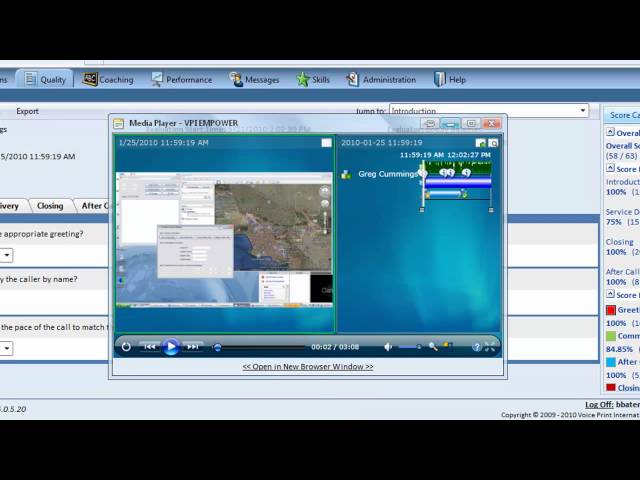The height and width of the screenshot is (480, 640).
Task: Click the 84.85% score value
Action: [619, 349]
